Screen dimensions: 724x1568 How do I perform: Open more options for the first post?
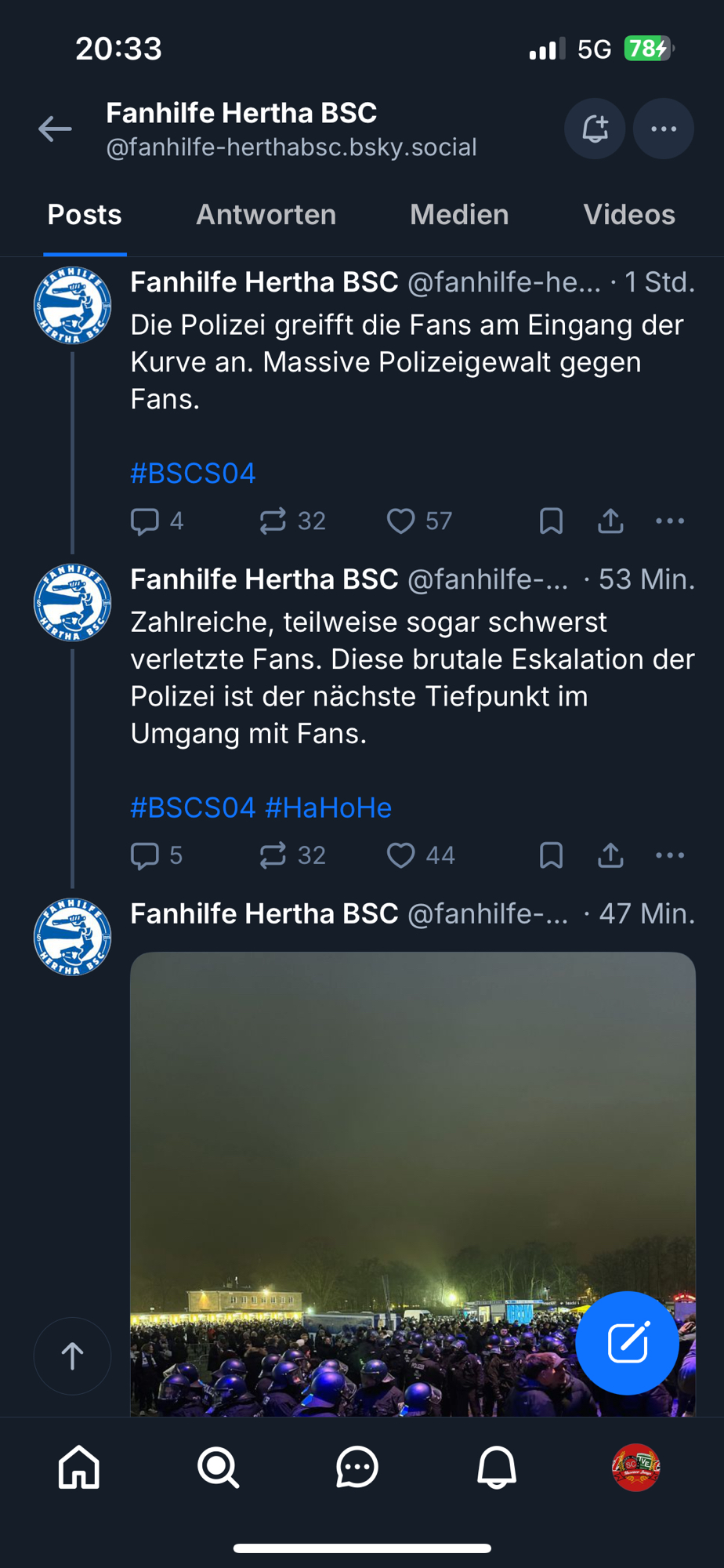670,521
